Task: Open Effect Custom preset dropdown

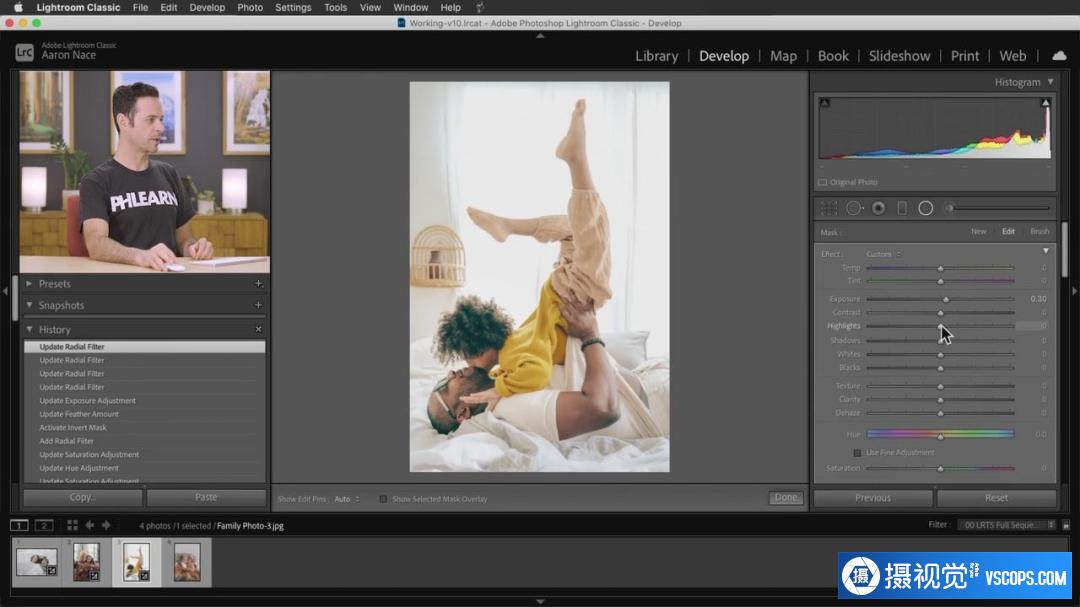Action: pyautogui.click(x=883, y=254)
